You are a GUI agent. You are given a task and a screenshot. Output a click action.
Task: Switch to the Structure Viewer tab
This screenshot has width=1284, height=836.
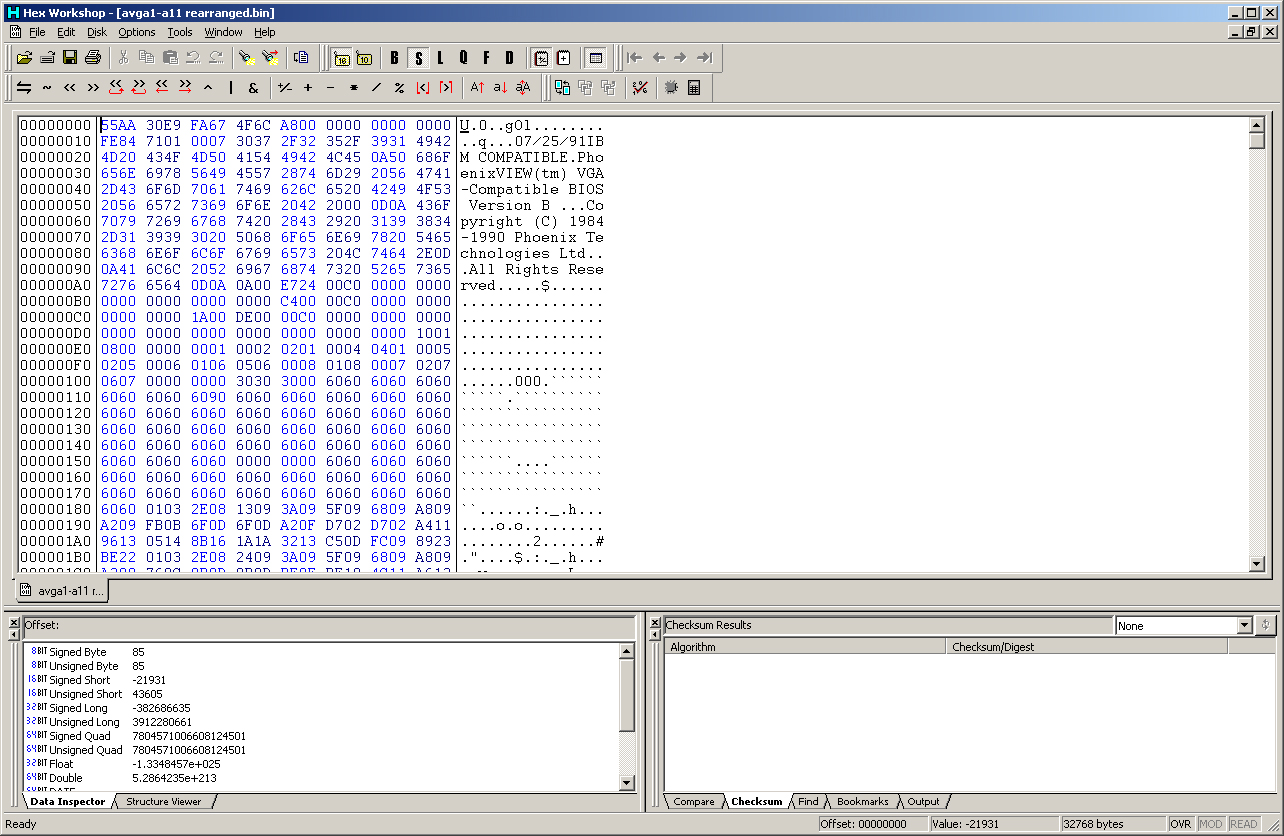point(163,802)
